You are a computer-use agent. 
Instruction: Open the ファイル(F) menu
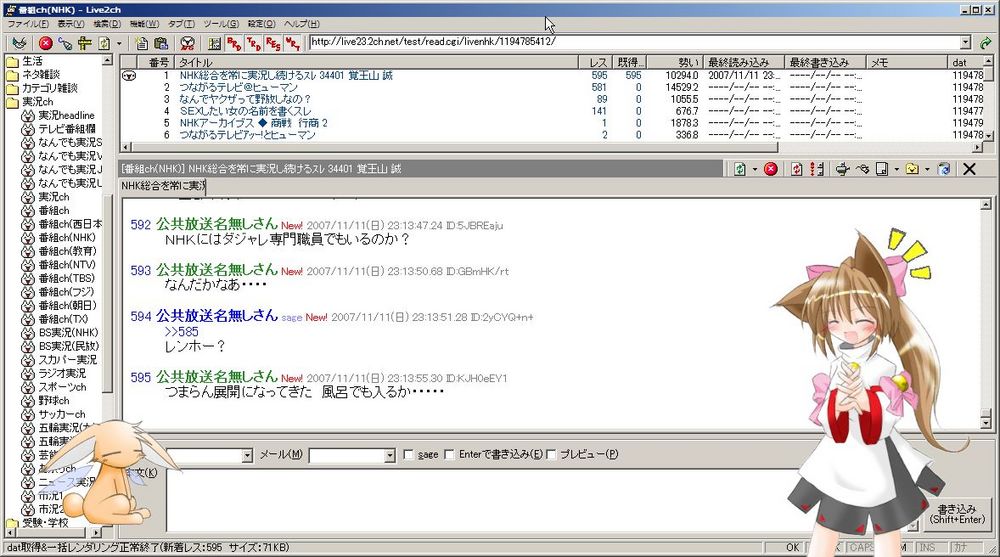pos(28,24)
